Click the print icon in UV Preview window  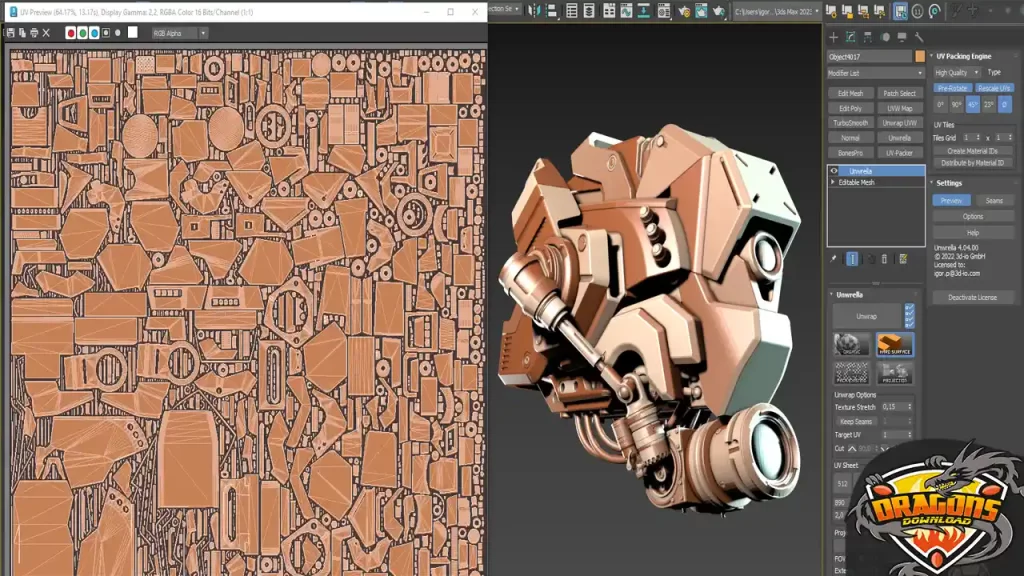tap(34, 33)
